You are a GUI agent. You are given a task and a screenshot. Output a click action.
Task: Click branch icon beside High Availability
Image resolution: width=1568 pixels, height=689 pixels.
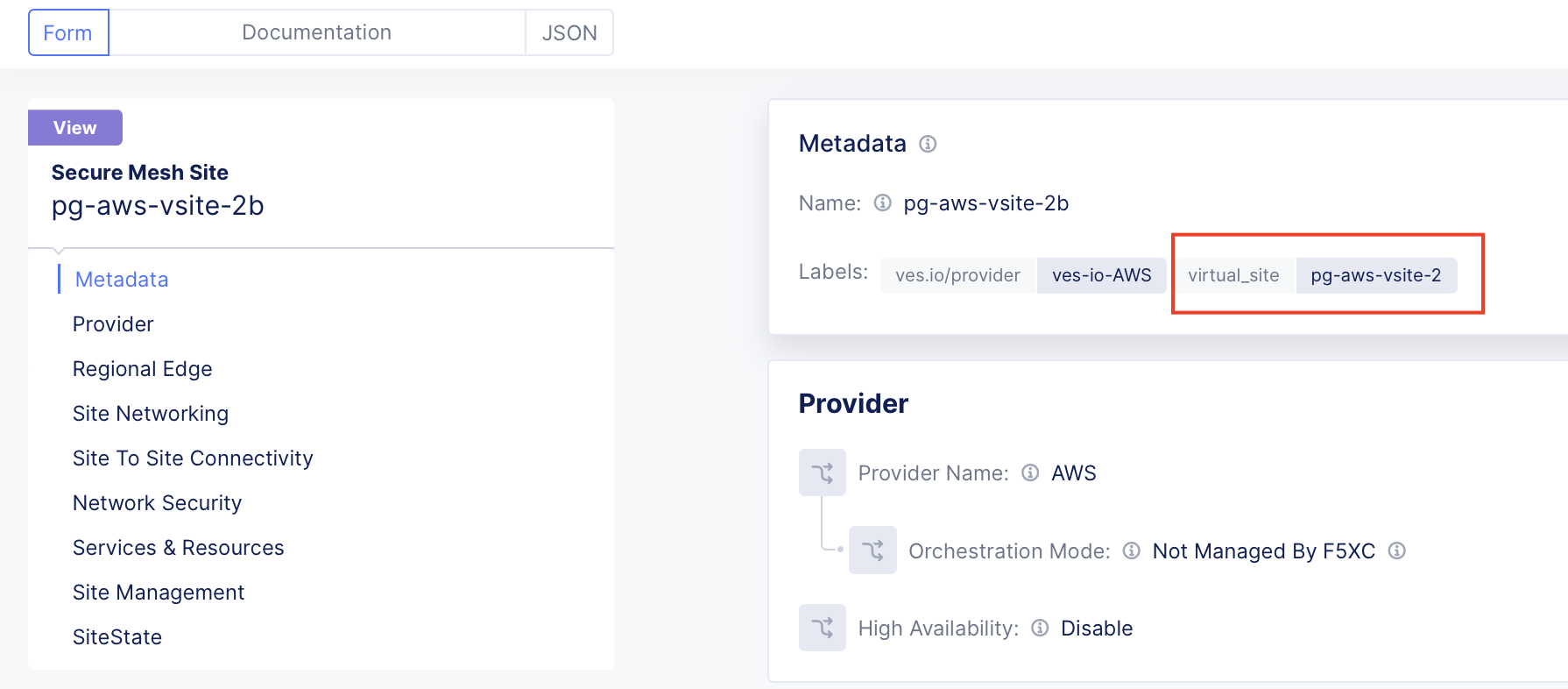(822, 628)
